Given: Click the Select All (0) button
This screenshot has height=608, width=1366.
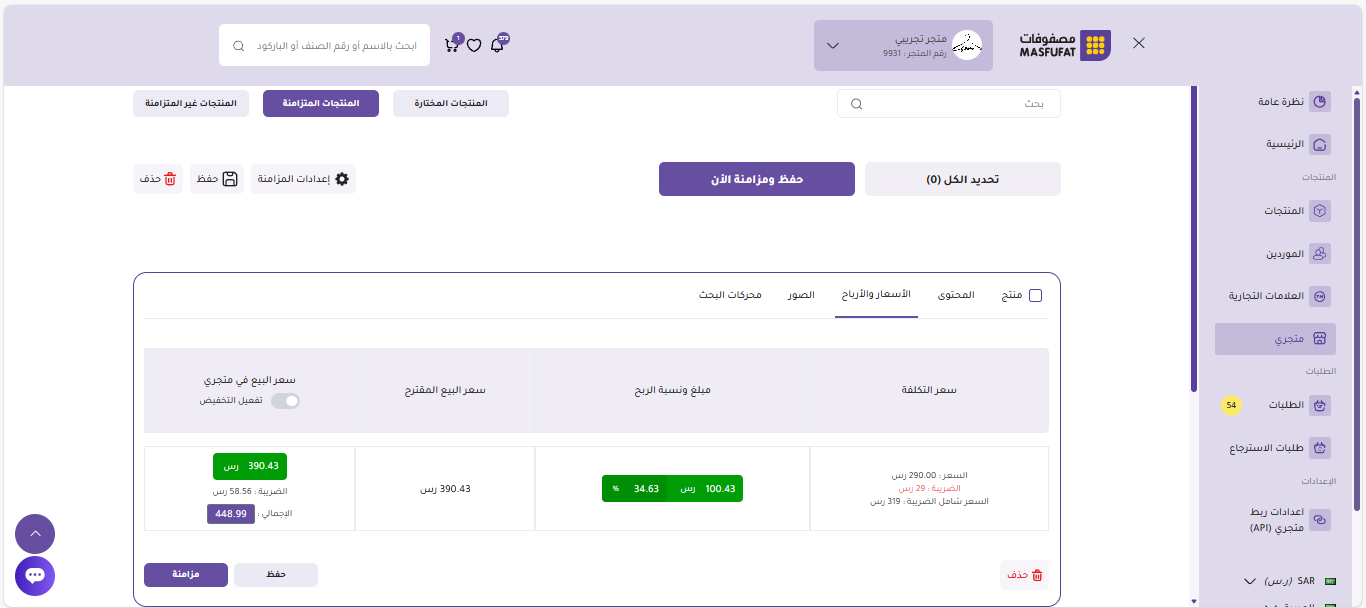Looking at the screenshot, I should pyautogui.click(x=962, y=179).
